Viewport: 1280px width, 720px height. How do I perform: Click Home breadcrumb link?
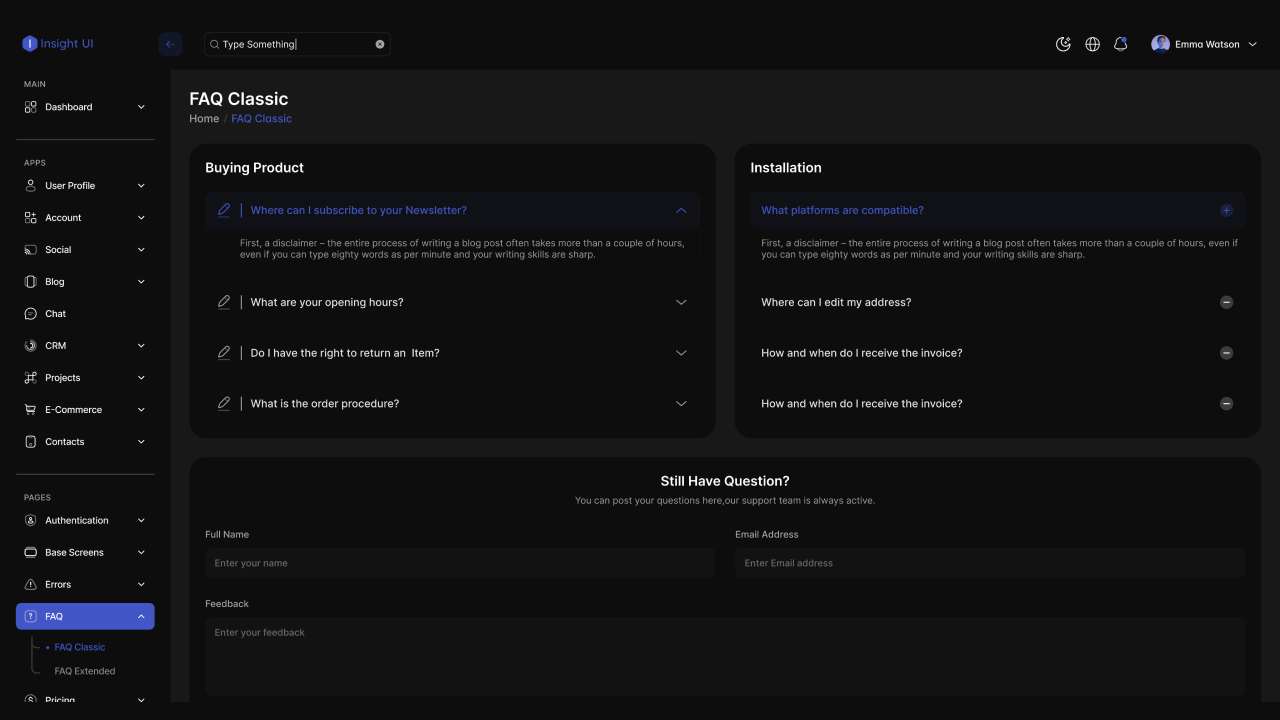click(204, 119)
